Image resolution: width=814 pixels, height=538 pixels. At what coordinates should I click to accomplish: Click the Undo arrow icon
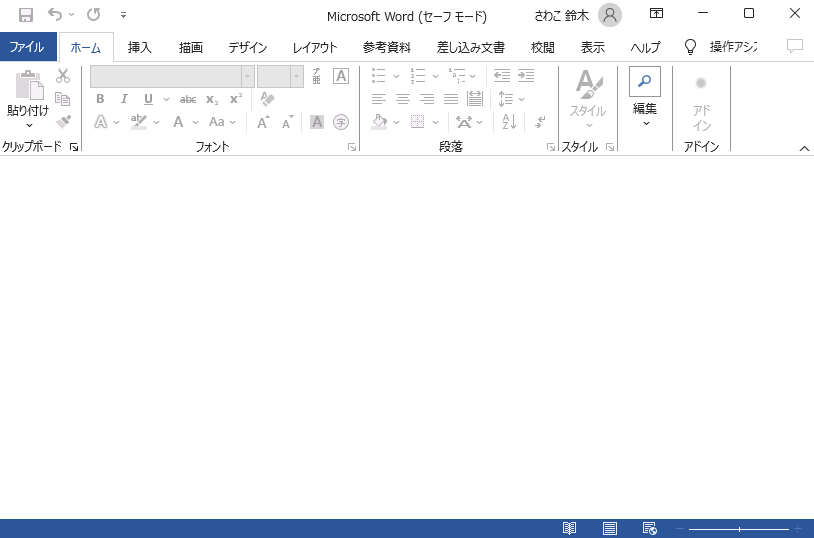55,14
